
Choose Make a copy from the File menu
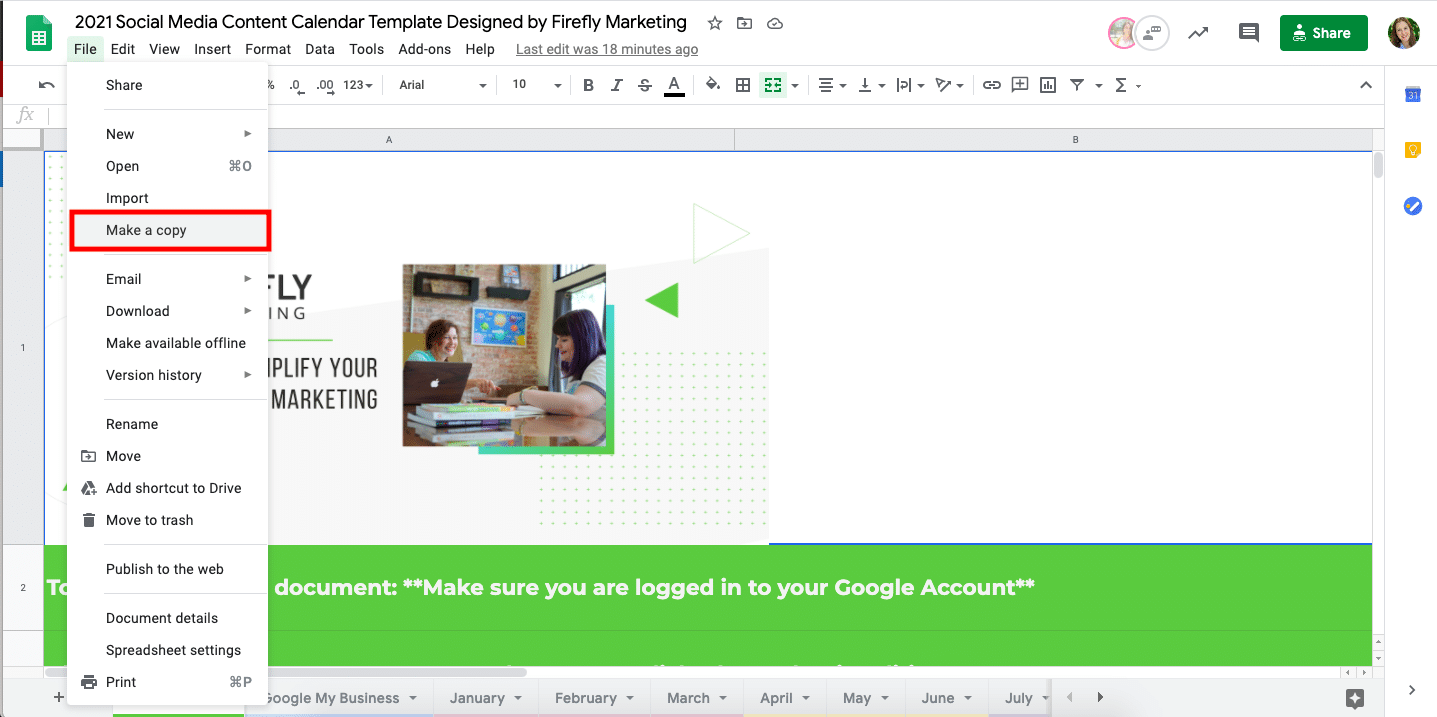pos(168,230)
